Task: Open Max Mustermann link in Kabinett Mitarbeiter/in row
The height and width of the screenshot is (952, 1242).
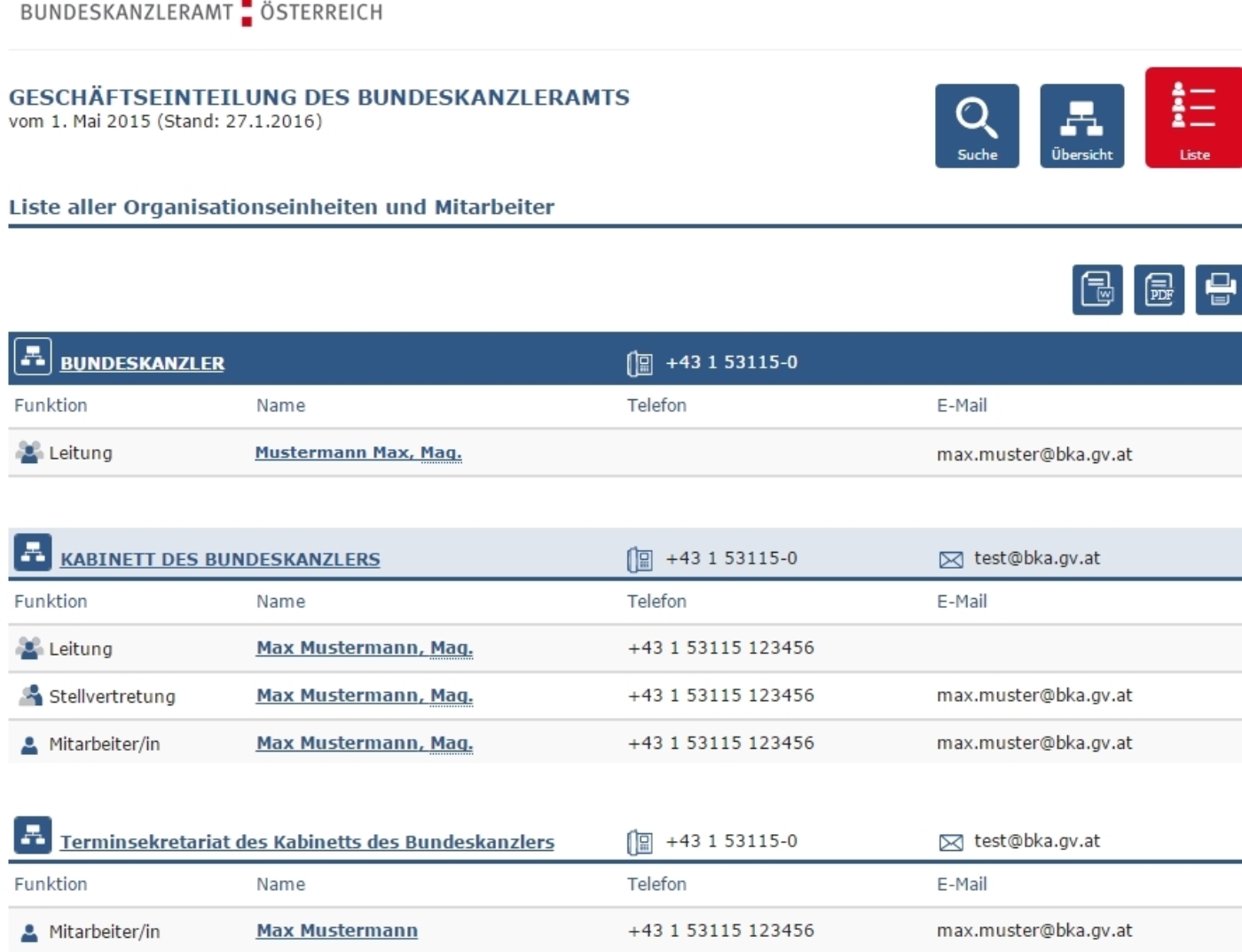Action: [365, 744]
